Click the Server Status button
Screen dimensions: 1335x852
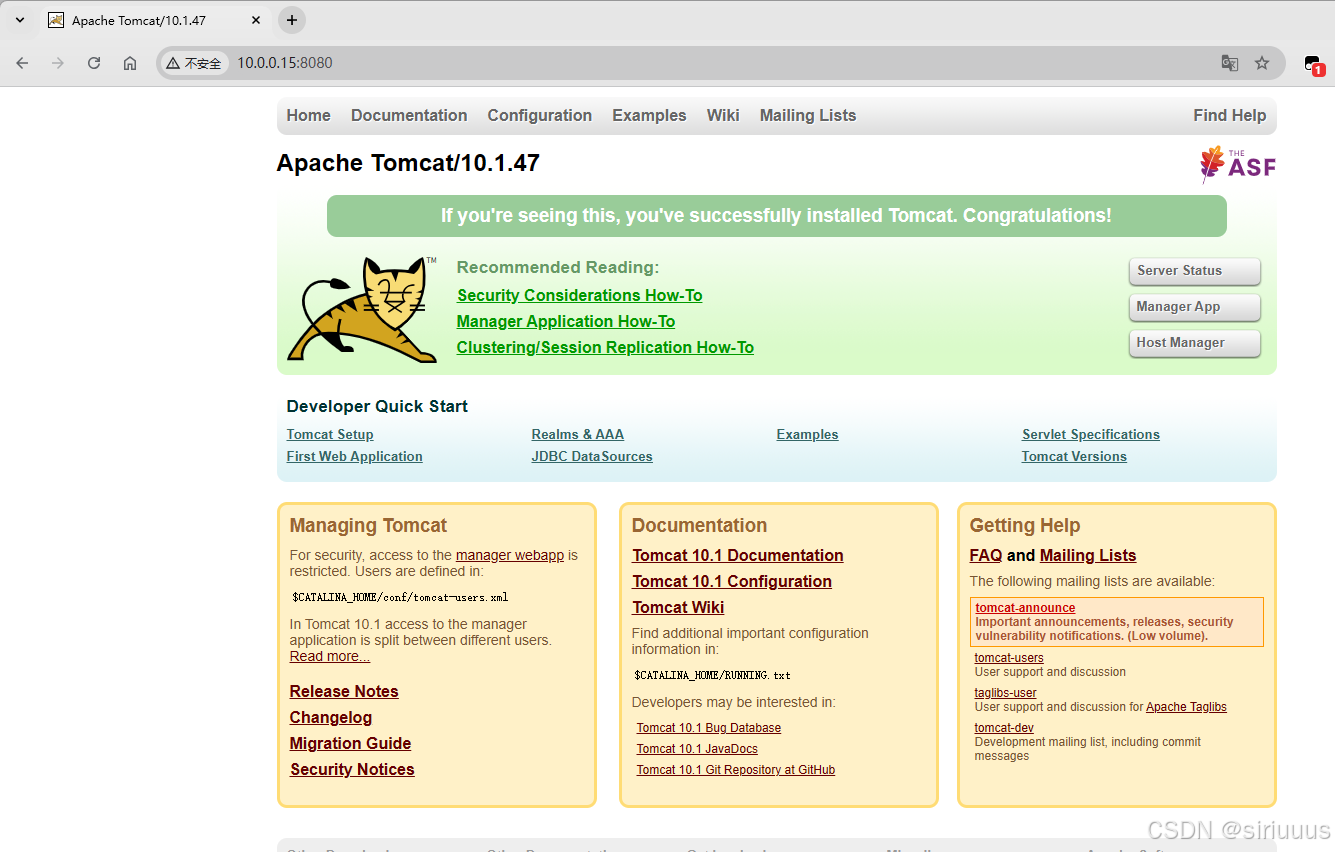[x=1194, y=271]
